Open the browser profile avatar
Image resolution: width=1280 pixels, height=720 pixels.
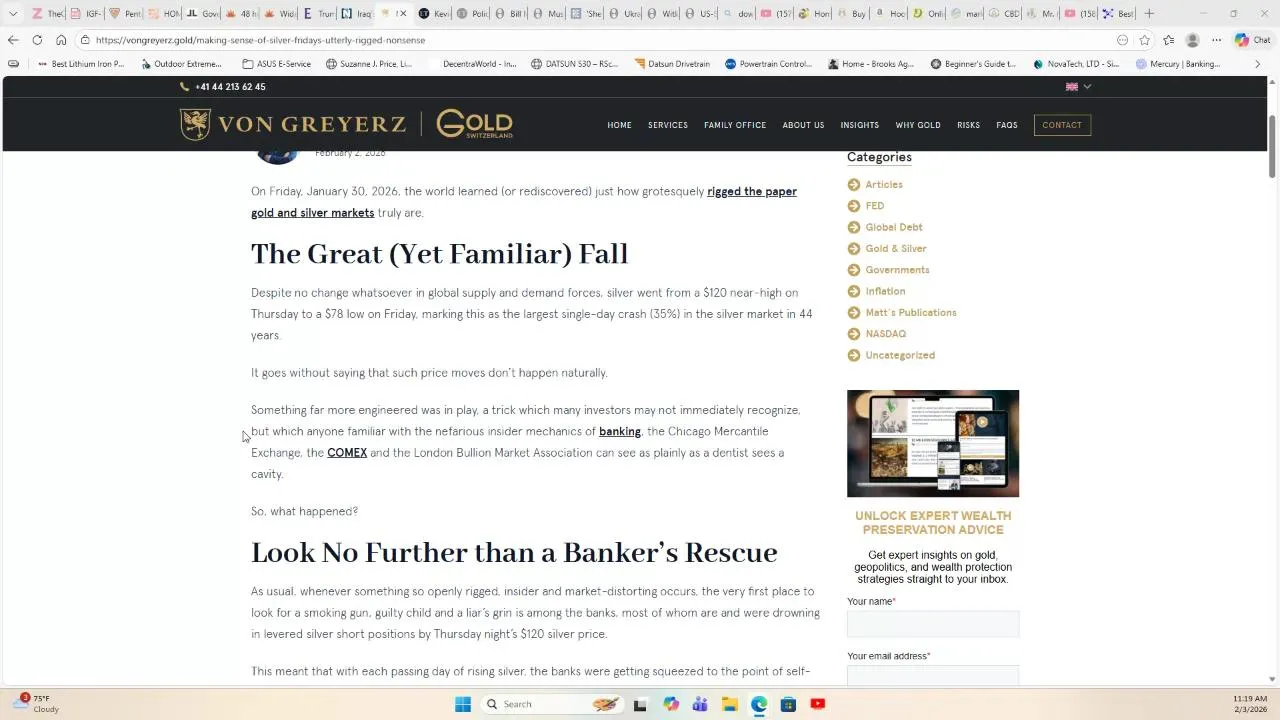(1192, 40)
